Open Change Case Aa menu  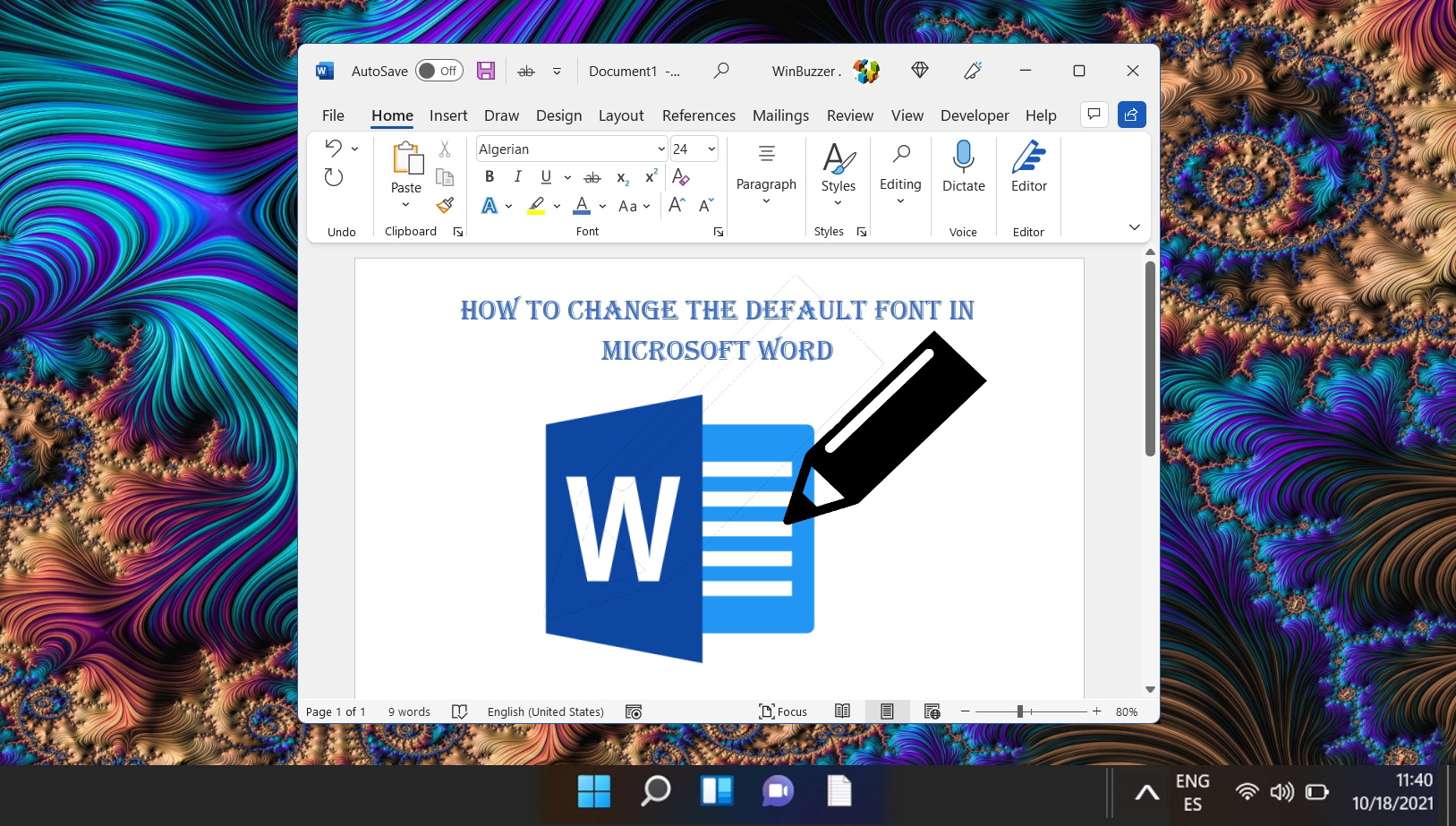coord(634,206)
